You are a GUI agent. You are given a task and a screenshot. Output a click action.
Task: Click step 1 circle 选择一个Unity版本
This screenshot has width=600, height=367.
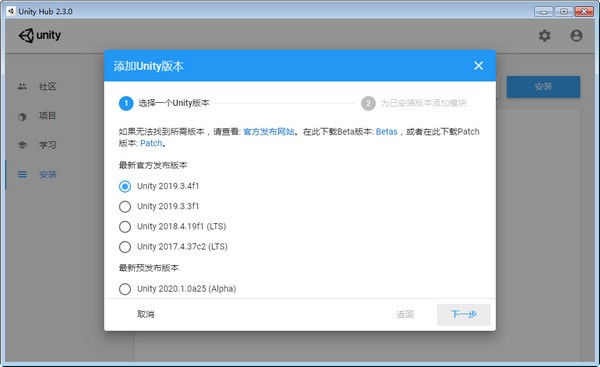(126, 103)
